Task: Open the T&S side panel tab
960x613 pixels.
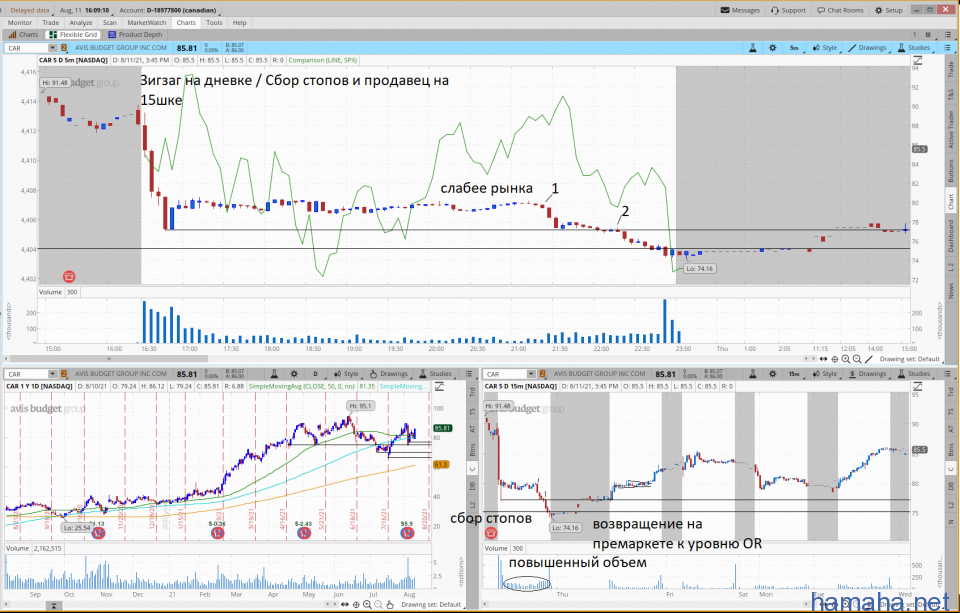Action: (951, 95)
